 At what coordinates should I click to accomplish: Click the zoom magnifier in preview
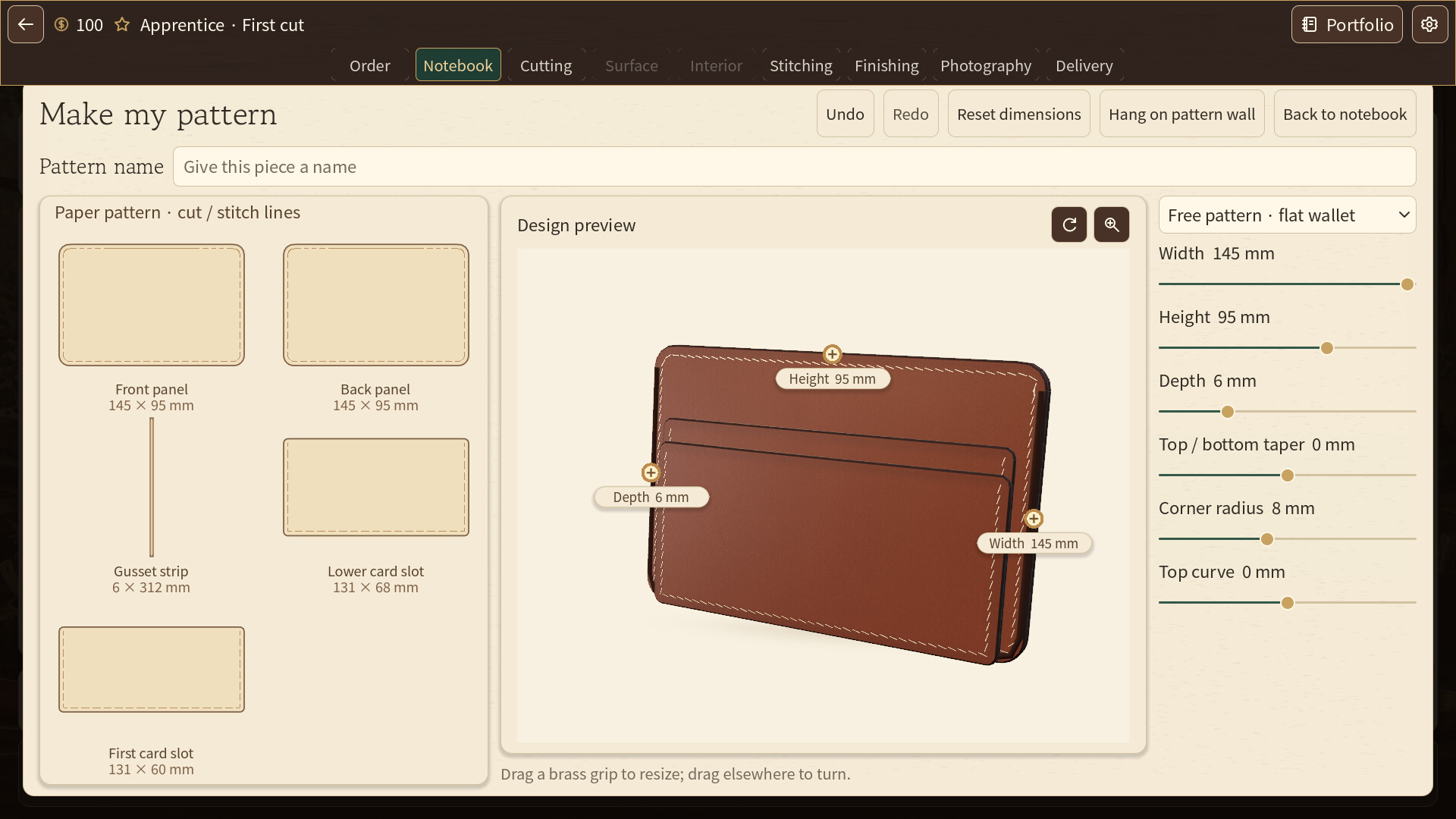[1112, 224]
